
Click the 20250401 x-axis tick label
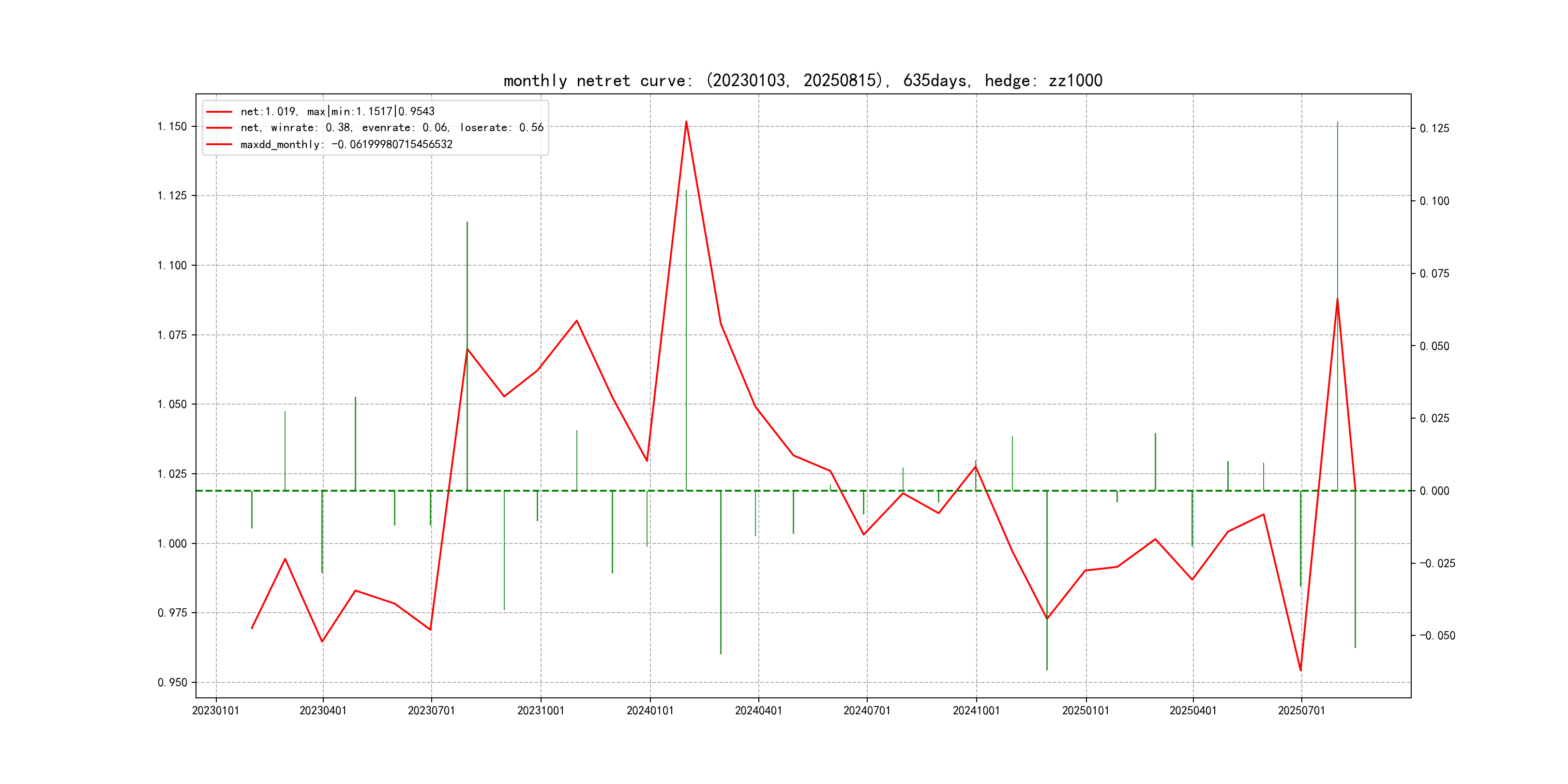[1193, 710]
